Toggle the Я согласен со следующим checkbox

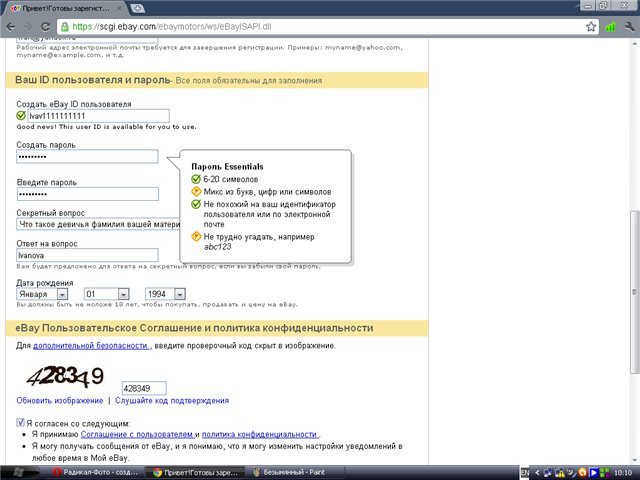point(20,423)
